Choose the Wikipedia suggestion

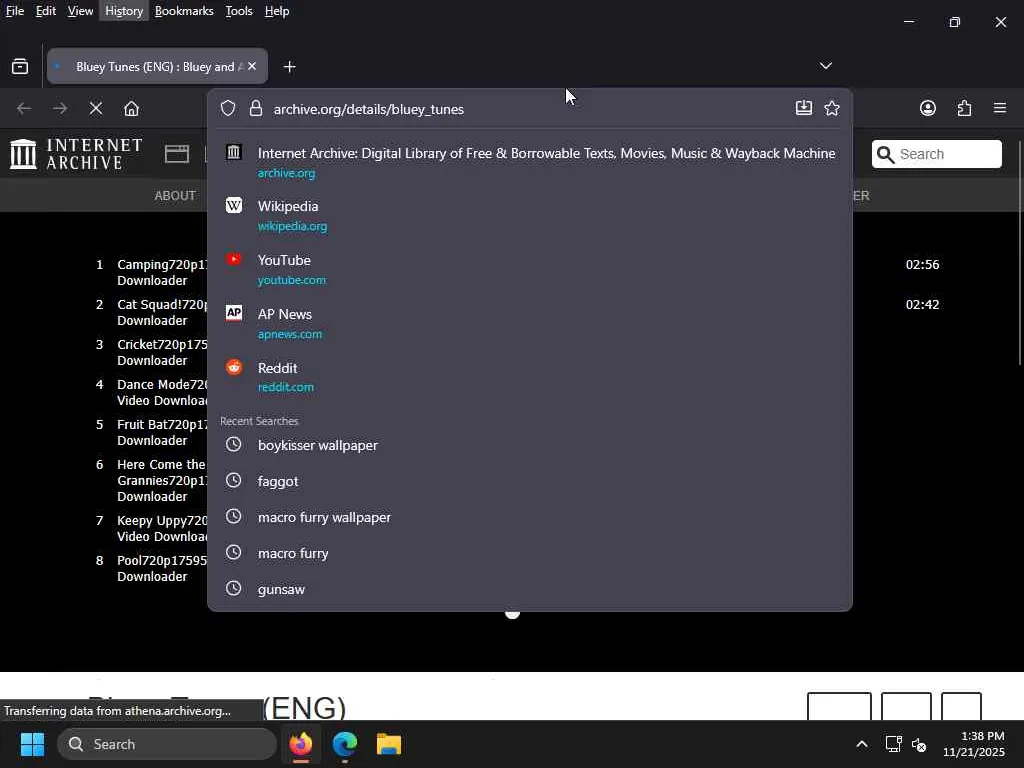tap(530, 216)
